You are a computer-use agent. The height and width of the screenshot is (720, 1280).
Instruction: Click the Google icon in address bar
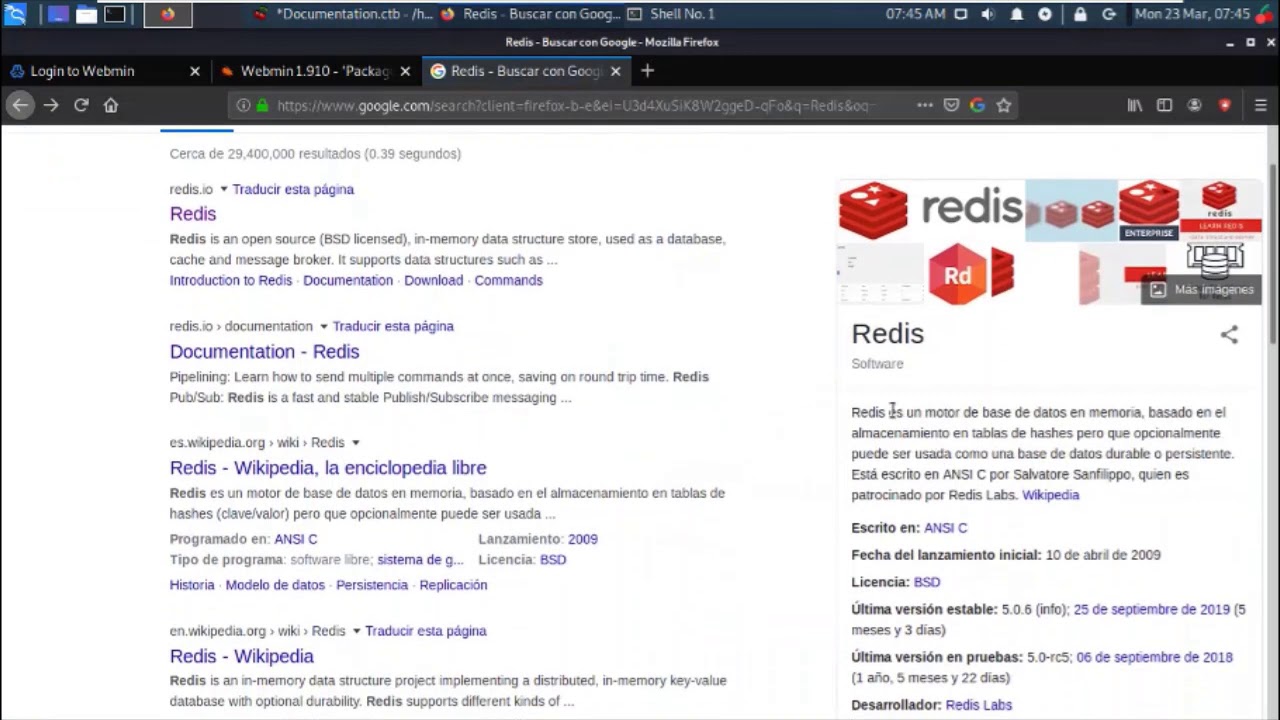pyautogui.click(x=977, y=105)
